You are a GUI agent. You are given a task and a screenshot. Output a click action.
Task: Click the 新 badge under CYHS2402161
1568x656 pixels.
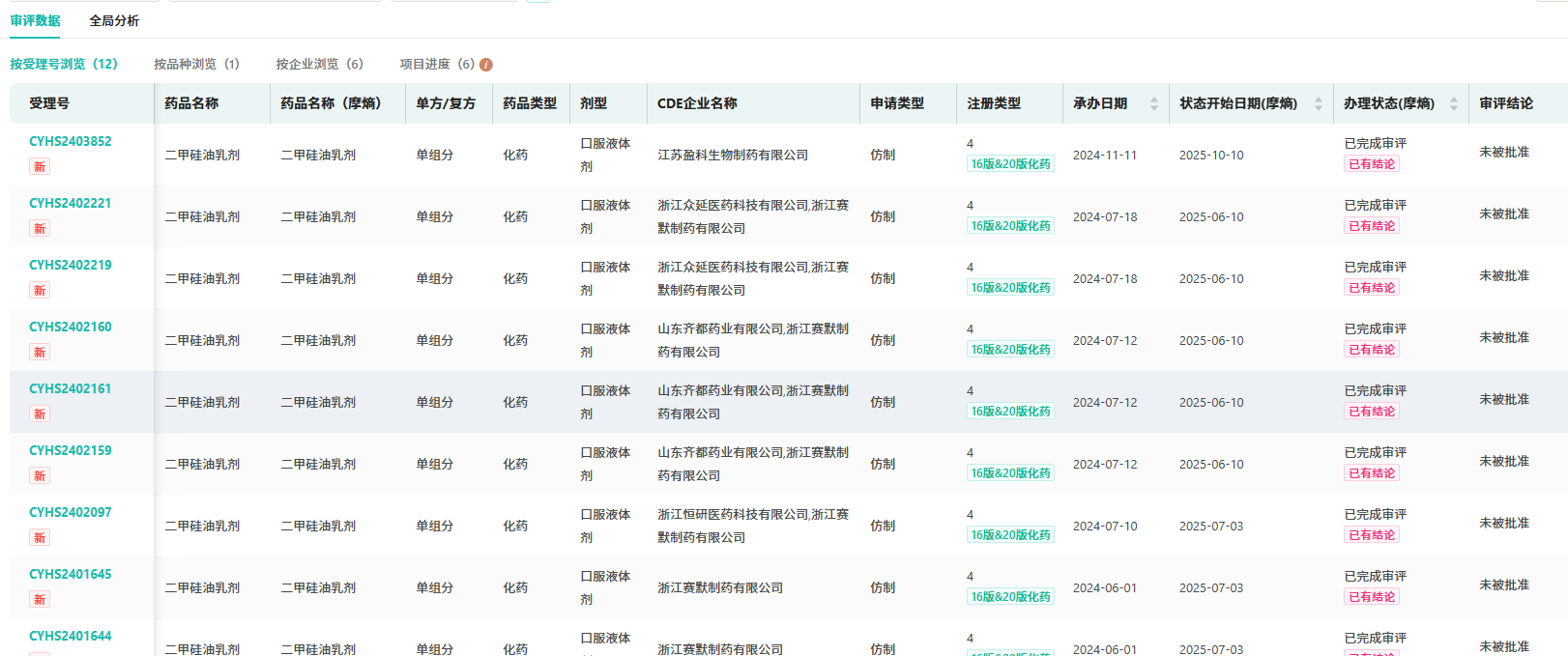[40, 414]
